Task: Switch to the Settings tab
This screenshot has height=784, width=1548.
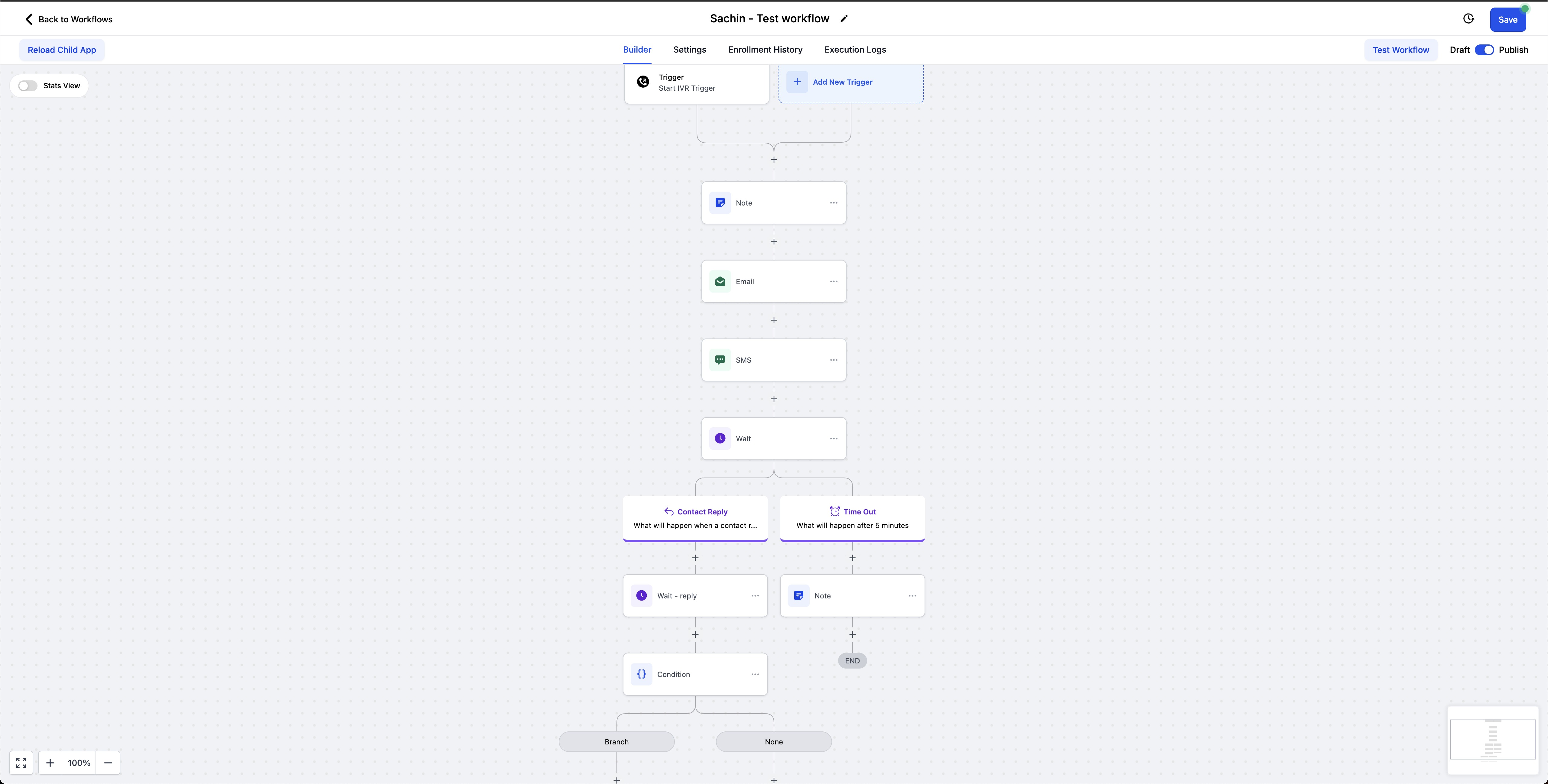Action: click(x=689, y=50)
